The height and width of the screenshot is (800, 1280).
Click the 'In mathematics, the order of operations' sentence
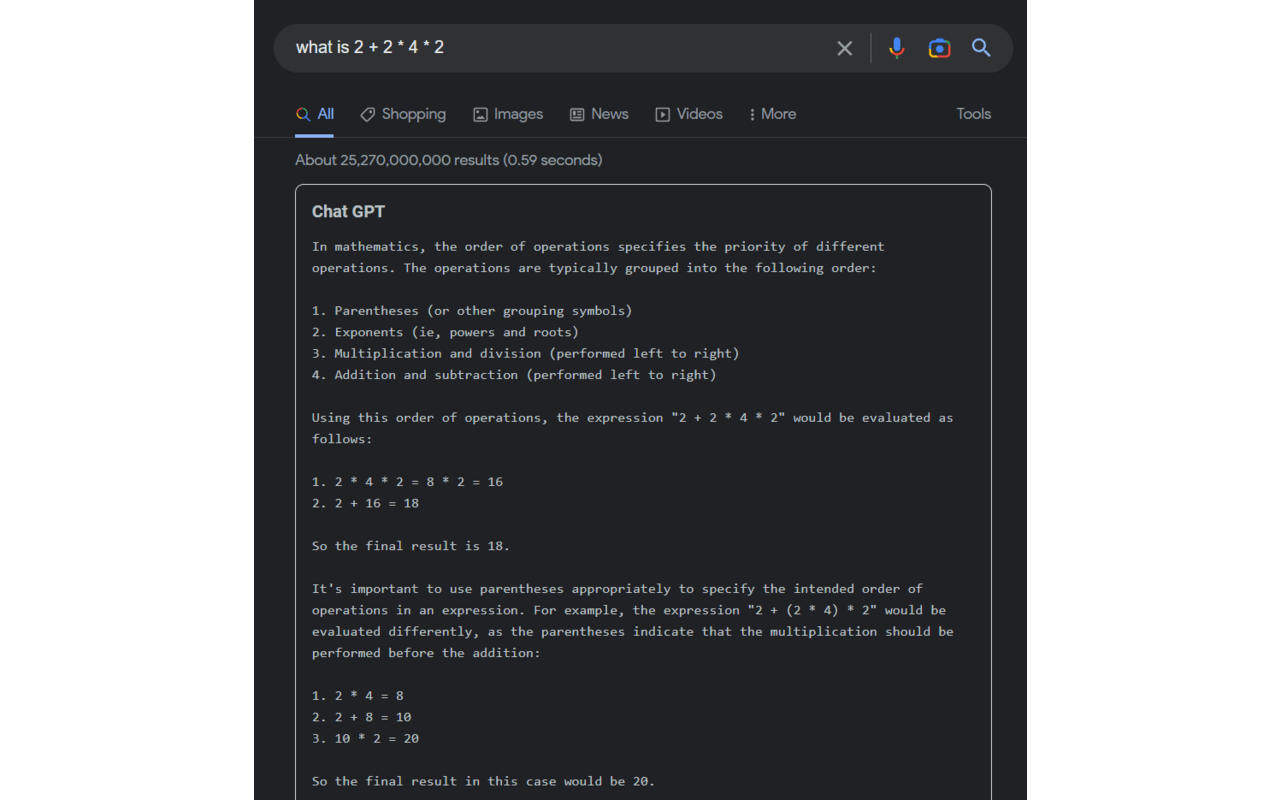click(x=598, y=257)
